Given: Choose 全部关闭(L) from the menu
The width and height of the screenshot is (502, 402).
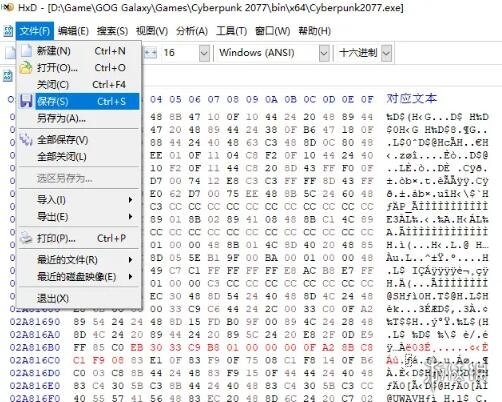Looking at the screenshot, I should click(x=79, y=157).
